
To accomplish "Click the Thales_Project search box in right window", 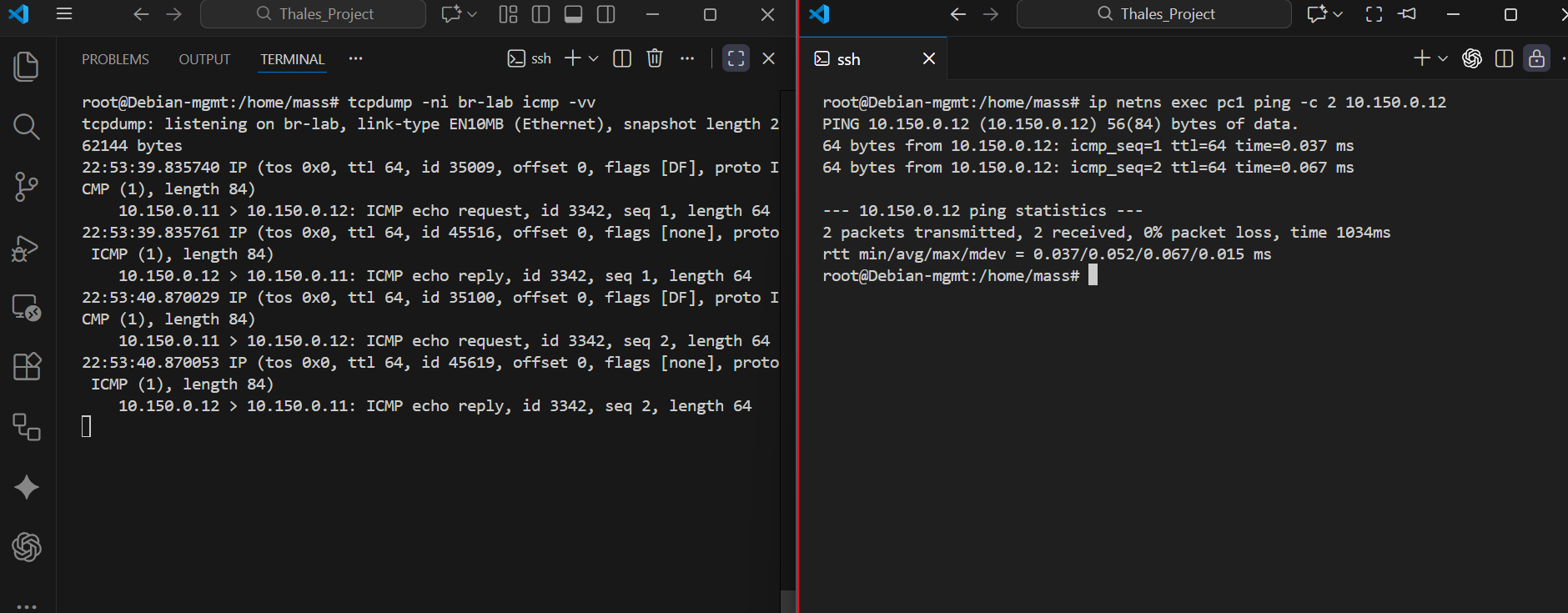I will click(x=1154, y=14).
